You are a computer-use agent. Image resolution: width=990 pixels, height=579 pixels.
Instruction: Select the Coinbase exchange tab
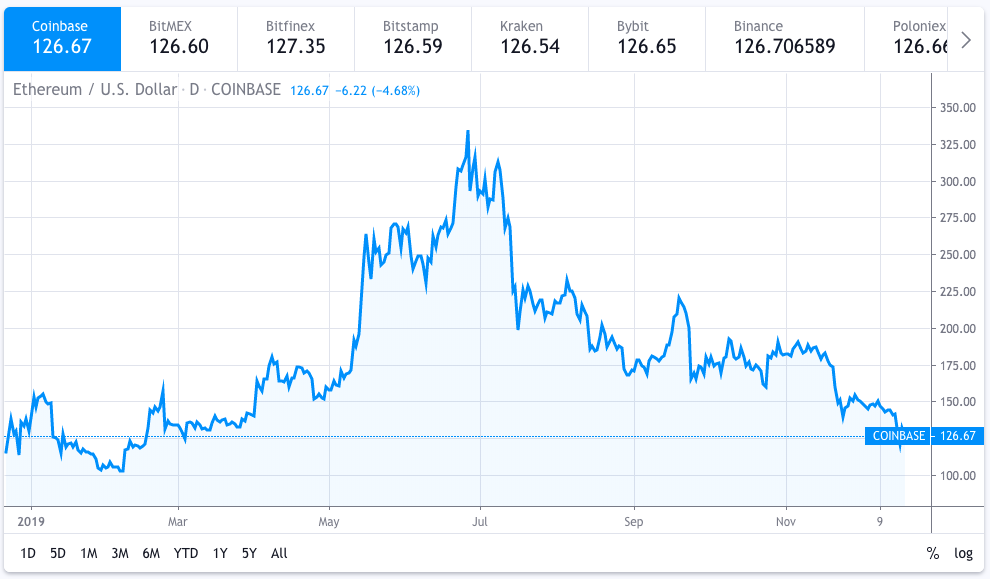click(x=62, y=39)
